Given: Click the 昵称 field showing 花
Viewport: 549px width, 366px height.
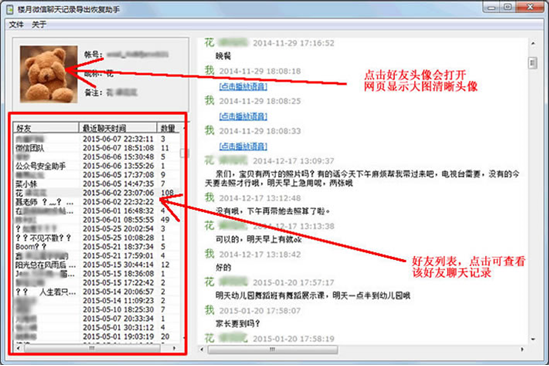Looking at the screenshot, I should coord(99,74).
